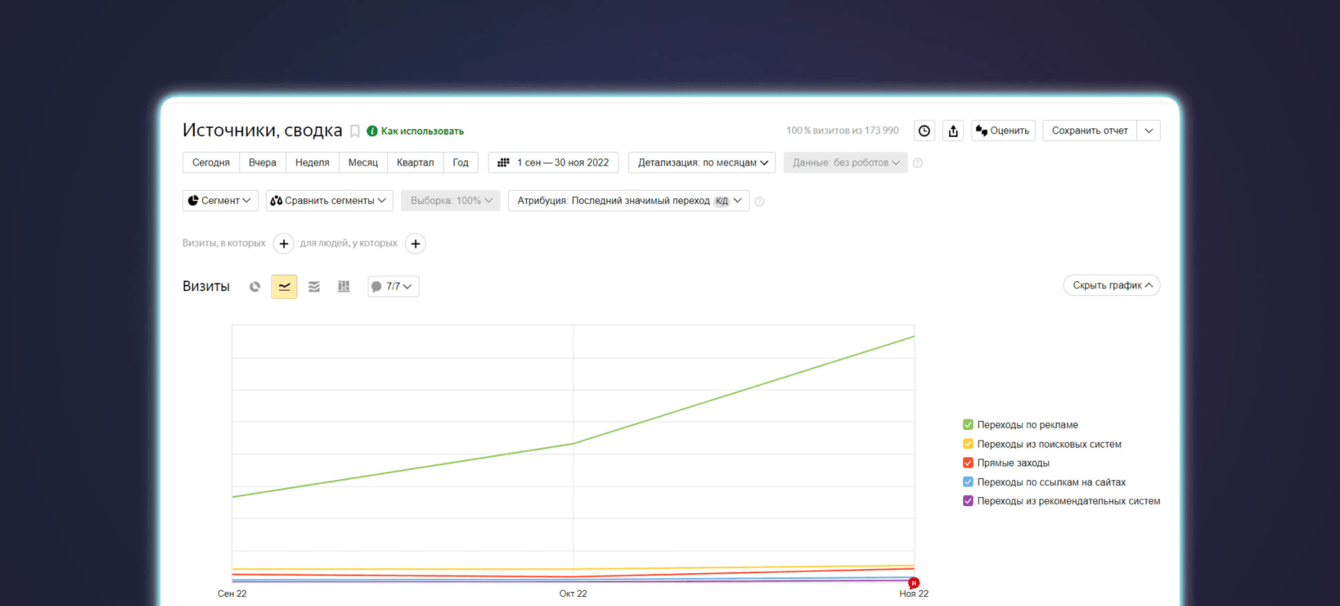
Task: Open the history clock icon
Action: tap(925, 131)
